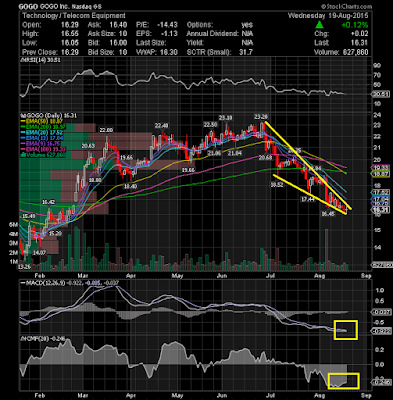This screenshot has height=400, width=393.
Task: Click the 18.87 EMA(50) axis tag
Action: (380, 174)
